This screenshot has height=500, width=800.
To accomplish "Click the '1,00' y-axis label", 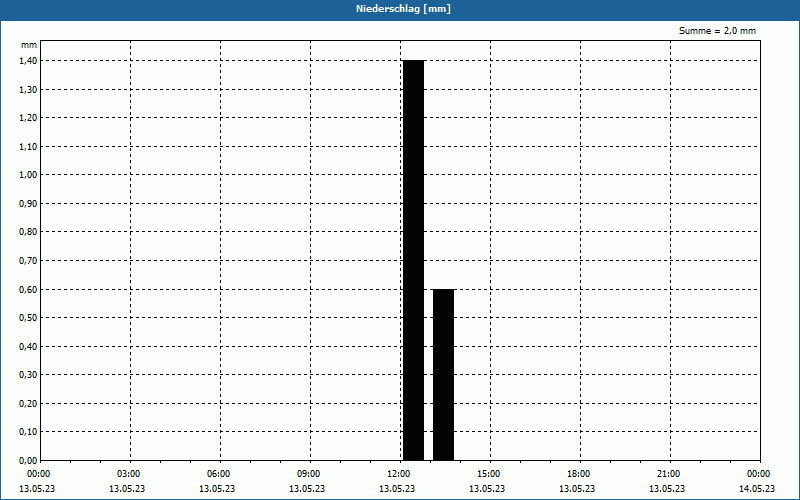I will (28, 175).
